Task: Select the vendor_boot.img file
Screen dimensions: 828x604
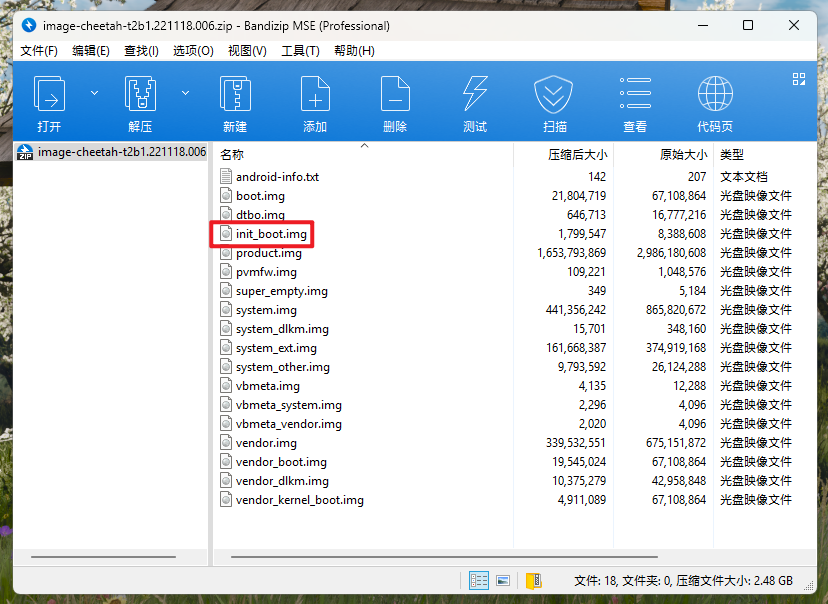Action: coord(281,462)
